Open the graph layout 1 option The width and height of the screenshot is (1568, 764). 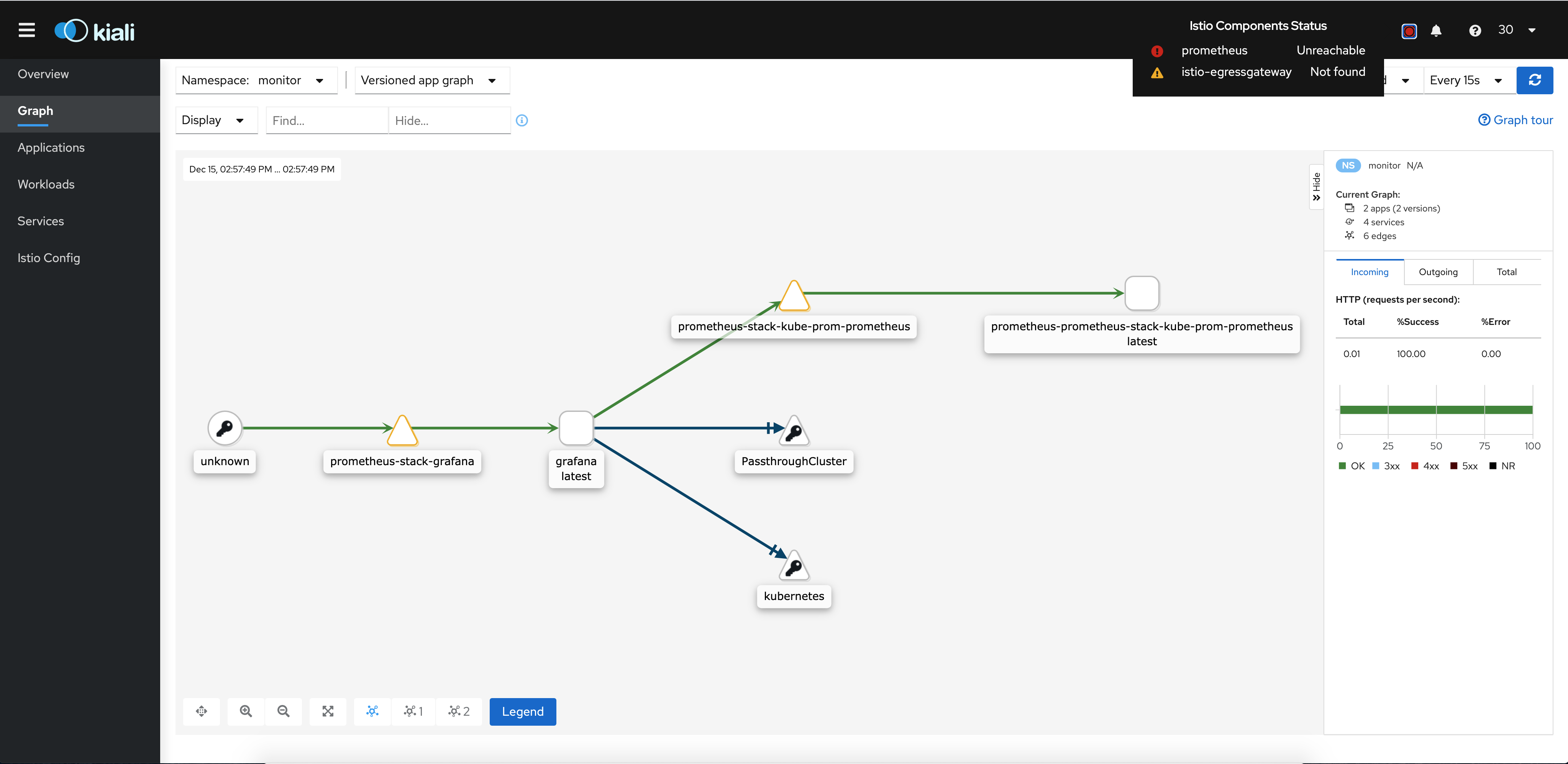click(x=413, y=711)
